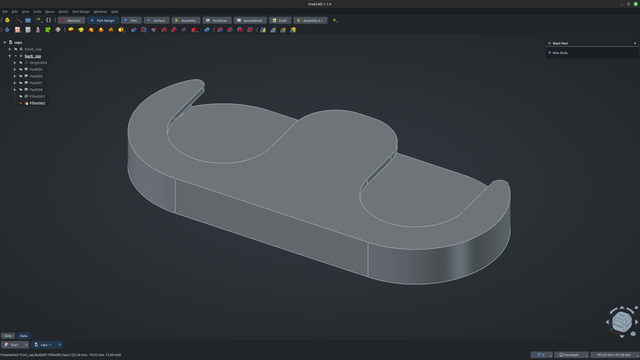This screenshot has width=640, height=360.
Task: Collapse the caps document tree
Action: pos(4,42)
